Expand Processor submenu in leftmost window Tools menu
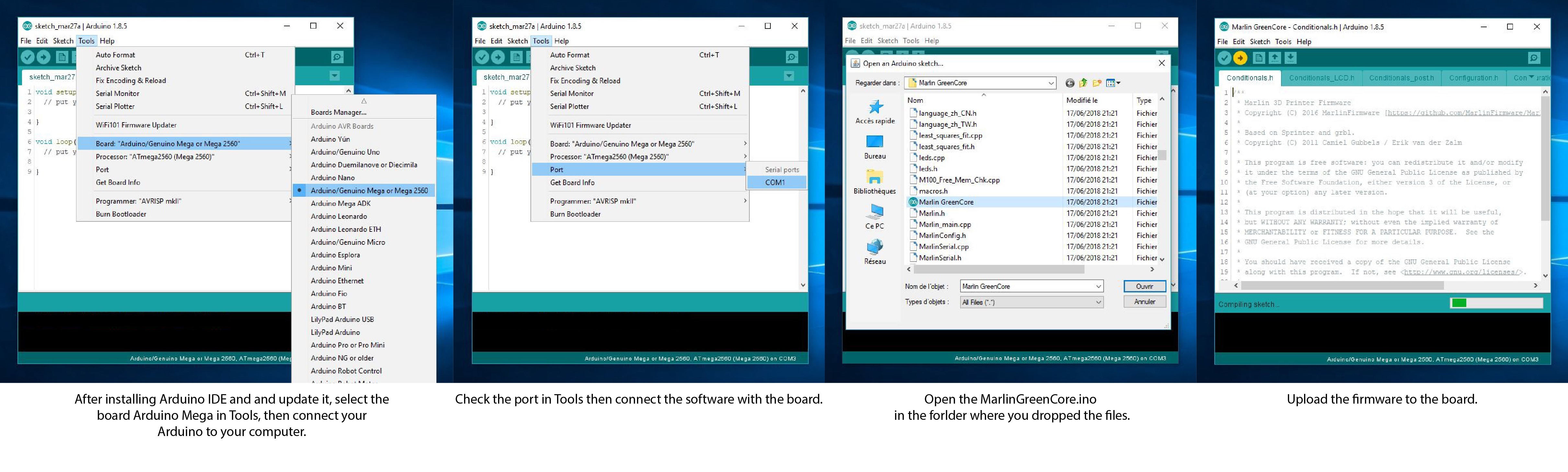Viewport: 1568px width, 472px height. point(290,157)
